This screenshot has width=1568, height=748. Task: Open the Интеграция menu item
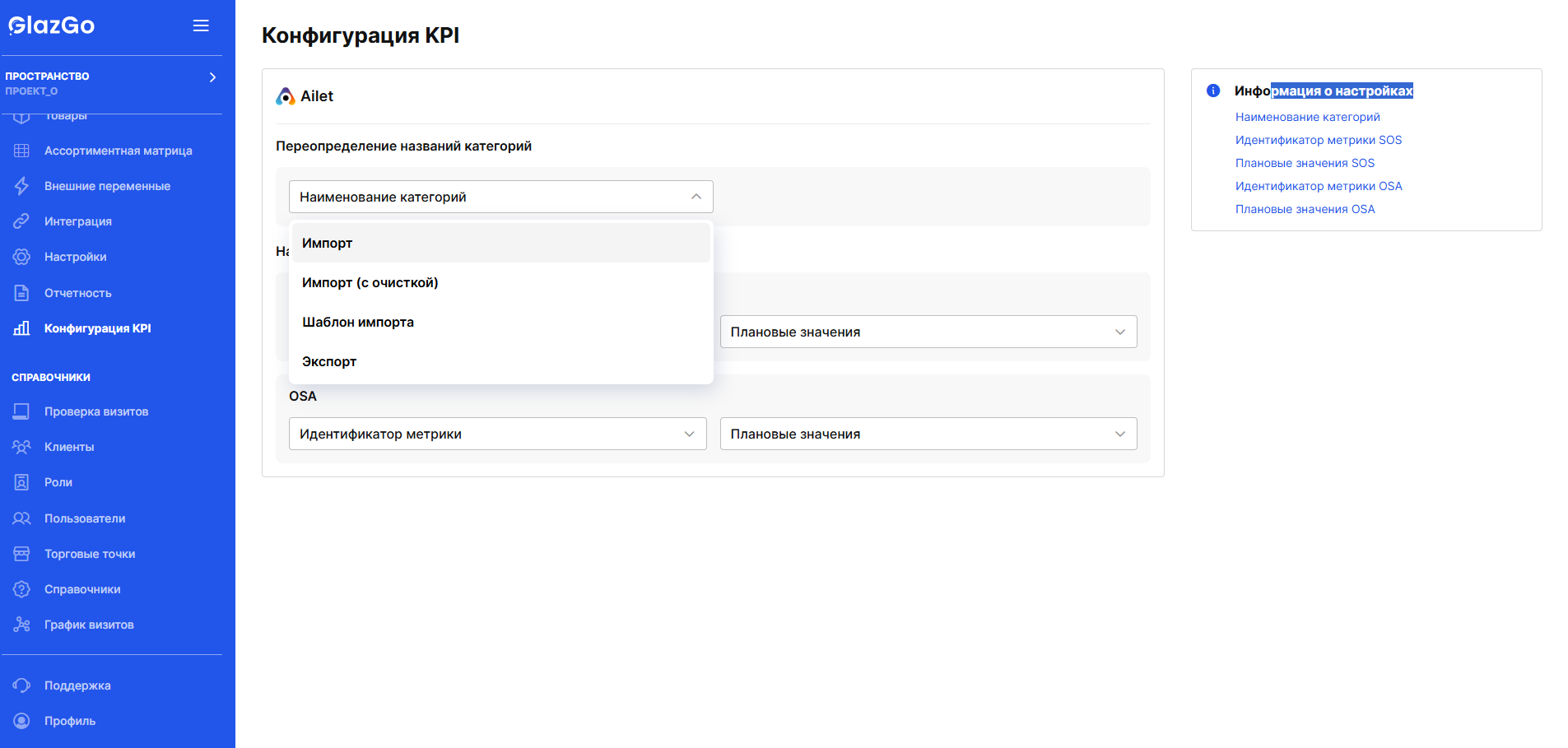78,221
